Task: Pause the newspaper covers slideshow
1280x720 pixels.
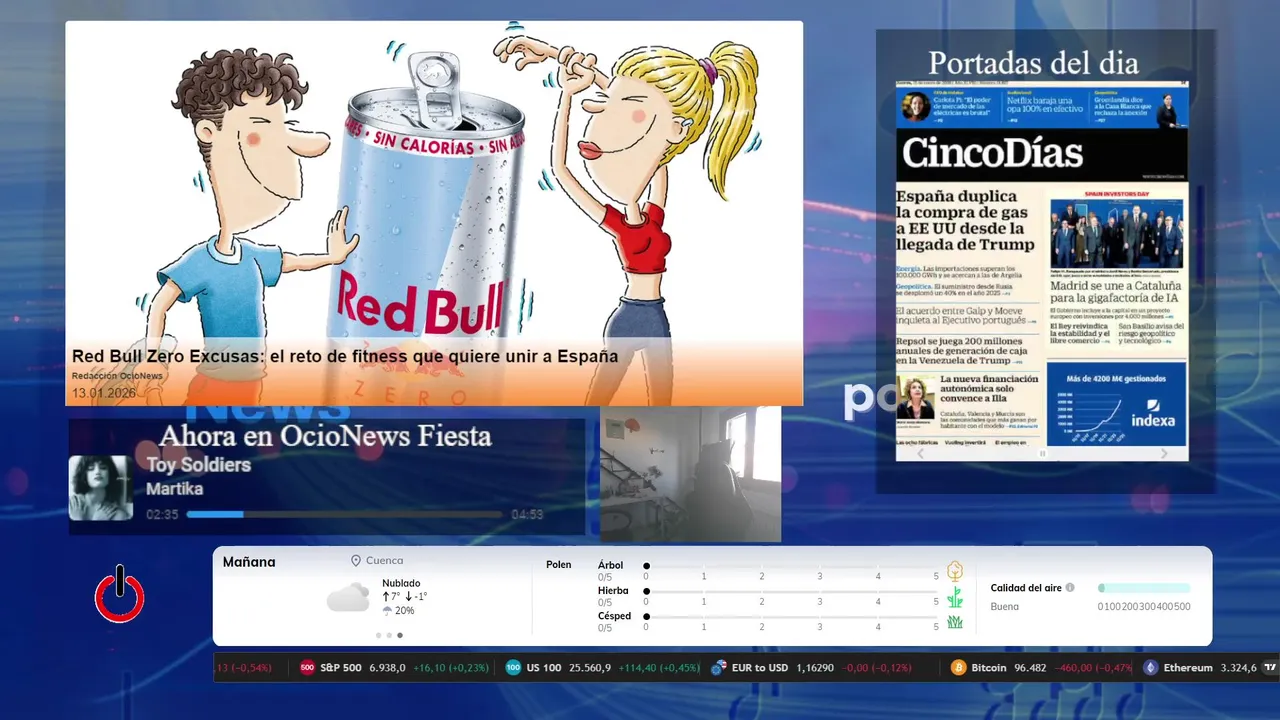Action: [1042, 453]
